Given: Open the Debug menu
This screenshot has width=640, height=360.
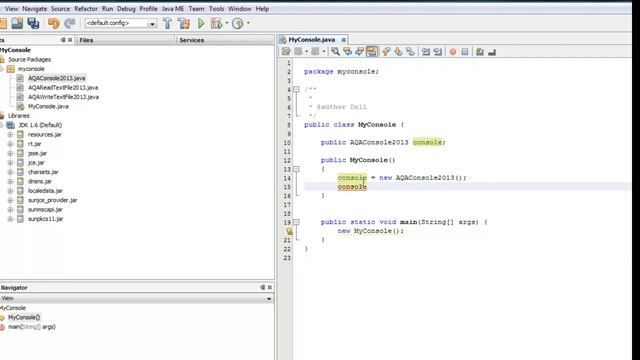Looking at the screenshot, I should pyautogui.click(x=126, y=9).
